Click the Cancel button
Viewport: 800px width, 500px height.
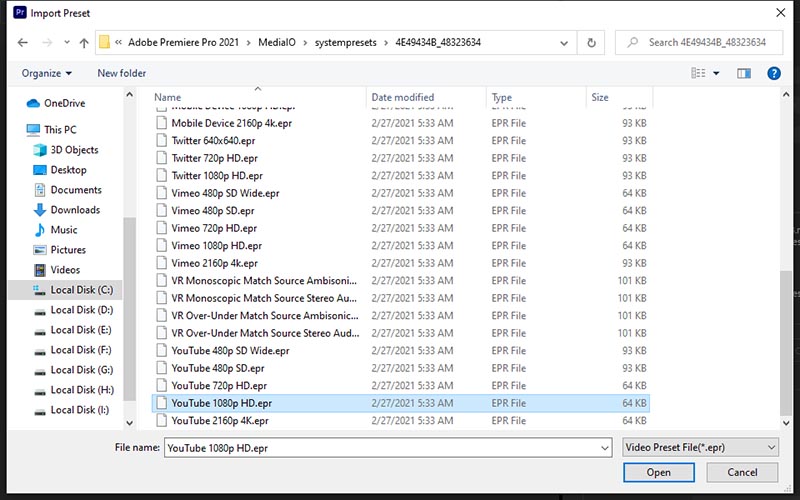tap(742, 472)
